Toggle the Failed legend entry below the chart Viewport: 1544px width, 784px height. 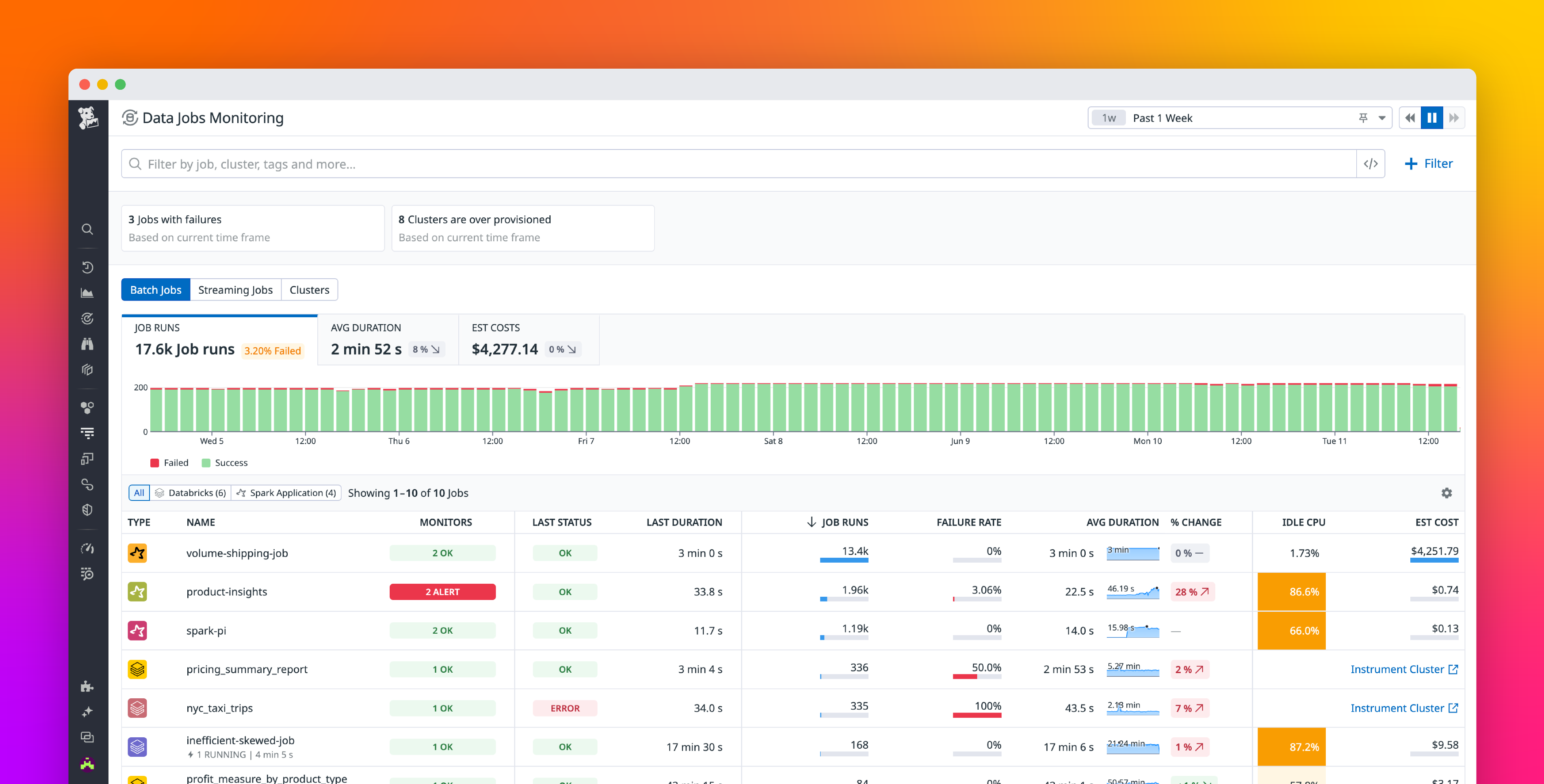pos(169,462)
